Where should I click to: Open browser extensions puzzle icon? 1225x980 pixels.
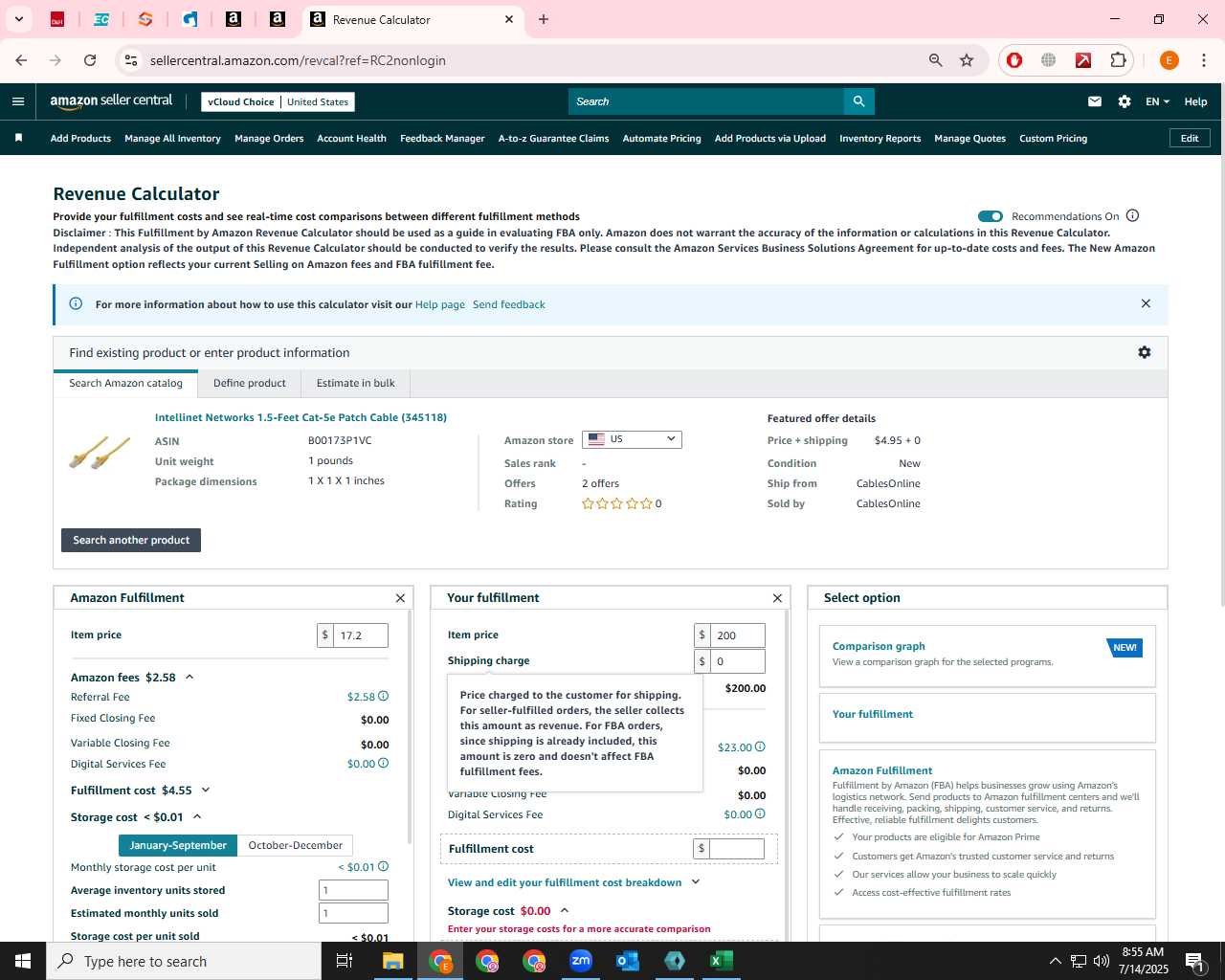tap(1118, 60)
